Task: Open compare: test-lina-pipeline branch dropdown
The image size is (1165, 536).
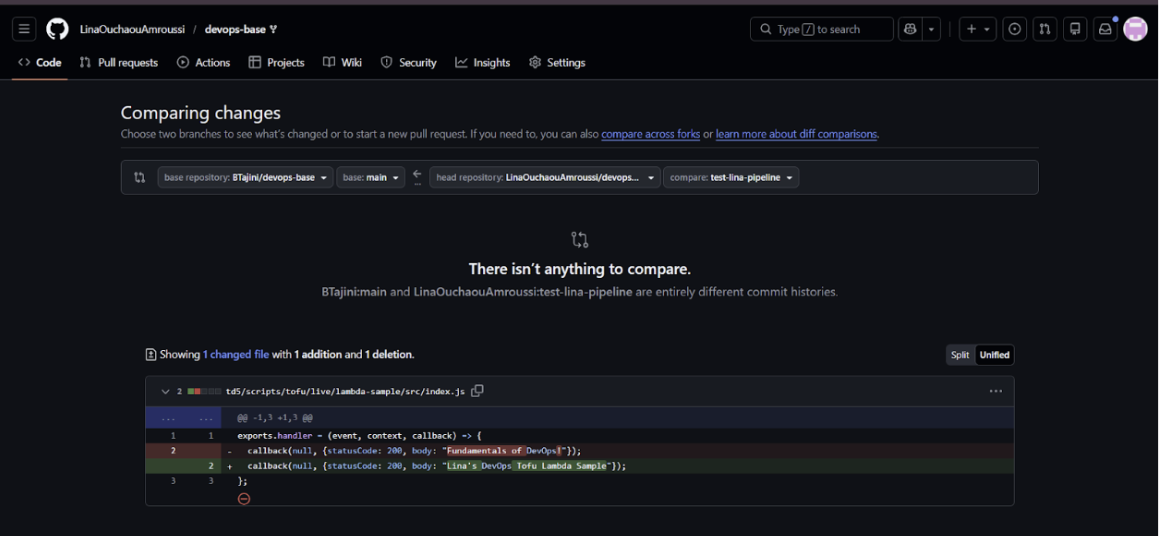Action: [731, 178]
